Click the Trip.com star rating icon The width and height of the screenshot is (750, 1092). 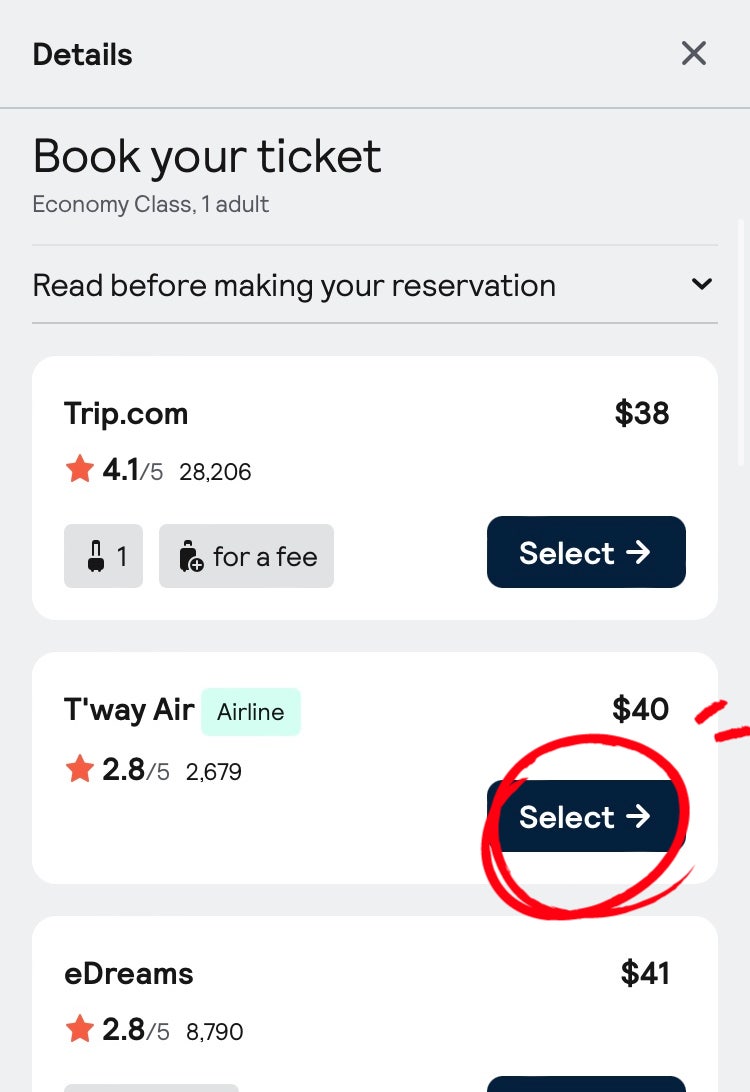[x=79, y=469]
